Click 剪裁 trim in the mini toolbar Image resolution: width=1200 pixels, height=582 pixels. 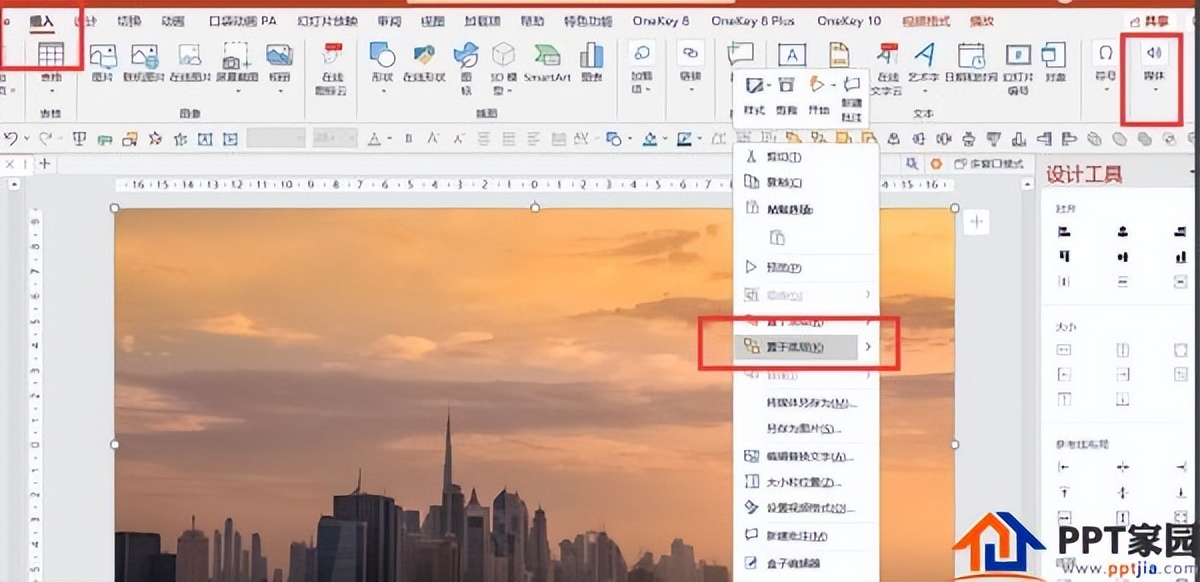coord(786,95)
